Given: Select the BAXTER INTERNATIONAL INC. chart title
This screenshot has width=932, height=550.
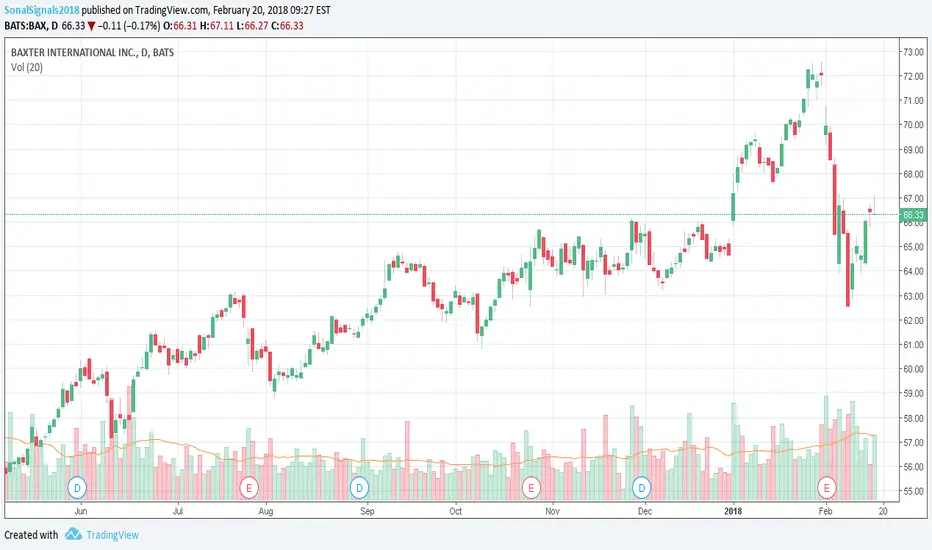Looking at the screenshot, I should click(x=92, y=52).
